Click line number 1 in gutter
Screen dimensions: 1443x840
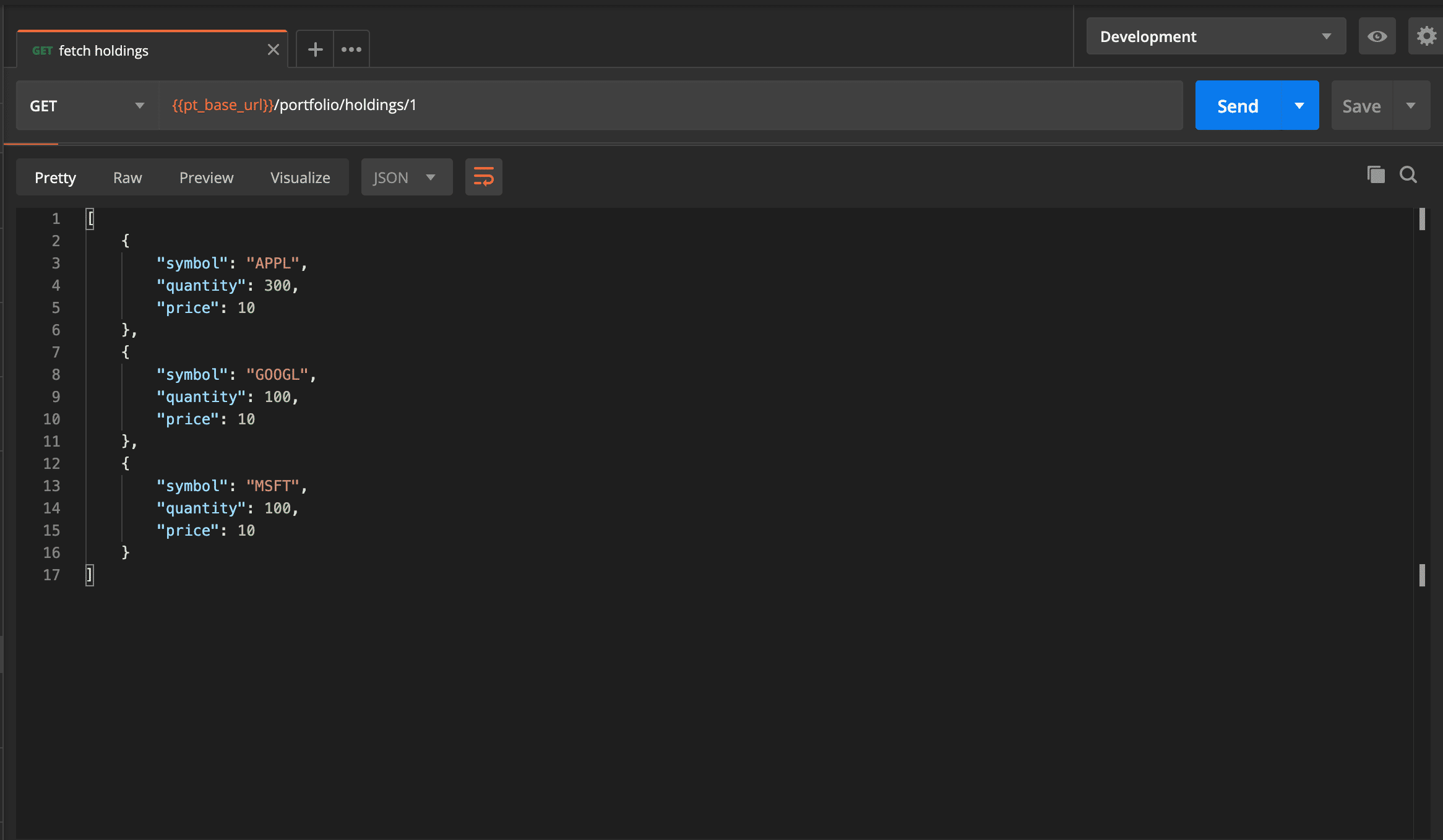(x=56, y=218)
